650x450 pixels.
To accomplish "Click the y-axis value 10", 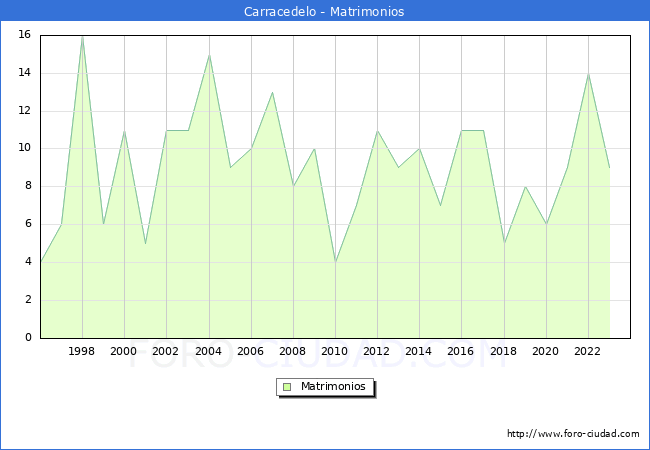I will click(x=25, y=148).
